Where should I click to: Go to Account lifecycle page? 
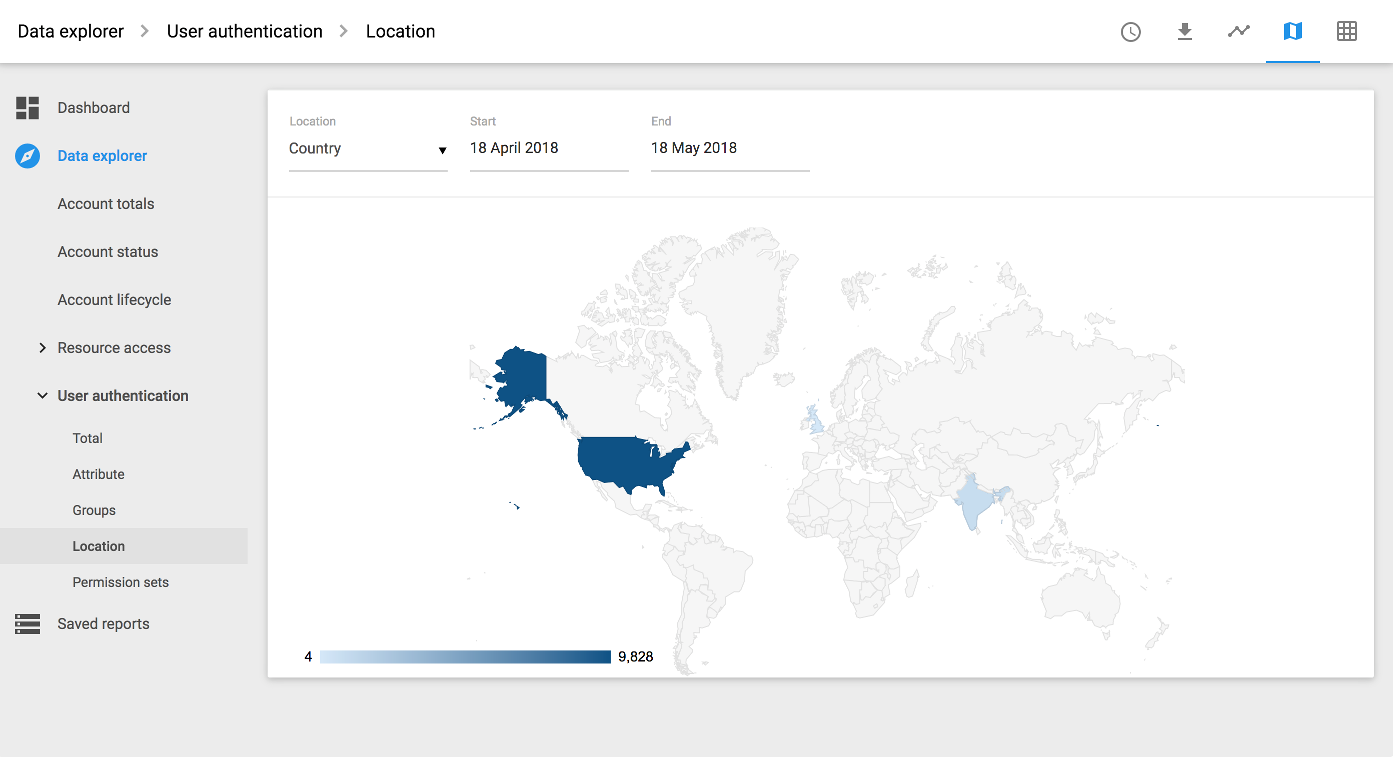point(114,300)
